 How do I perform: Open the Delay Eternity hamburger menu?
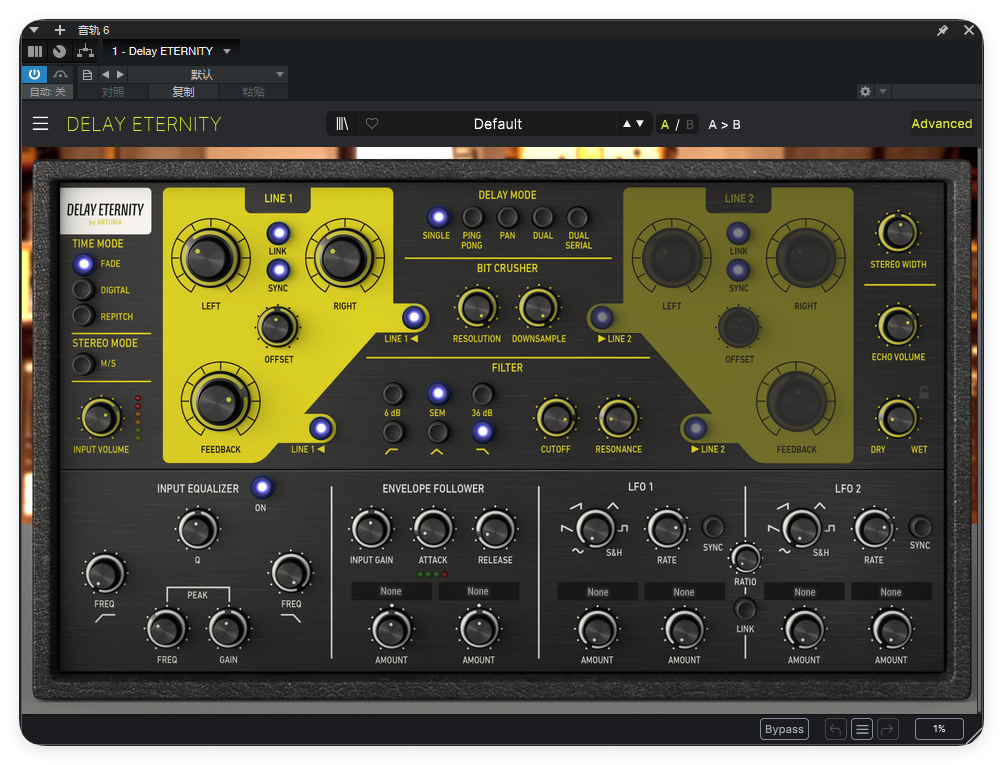(x=40, y=123)
